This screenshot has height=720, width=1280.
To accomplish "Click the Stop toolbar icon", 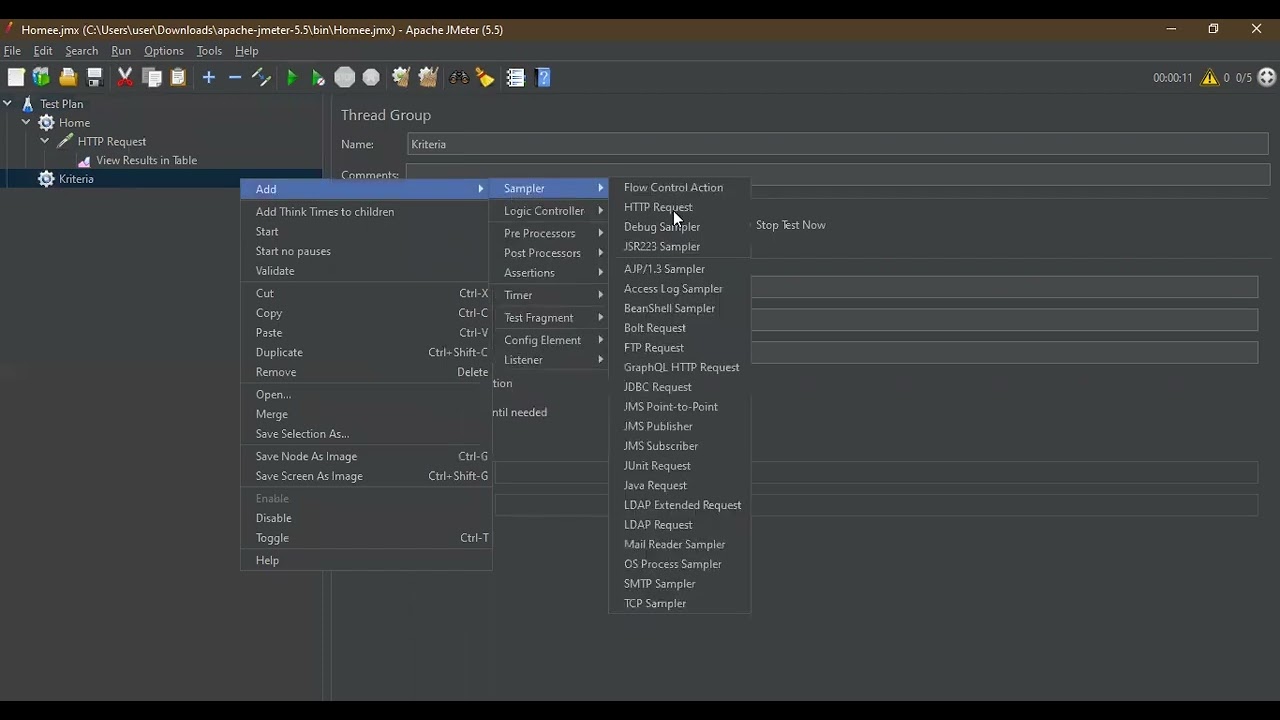I will (x=345, y=77).
